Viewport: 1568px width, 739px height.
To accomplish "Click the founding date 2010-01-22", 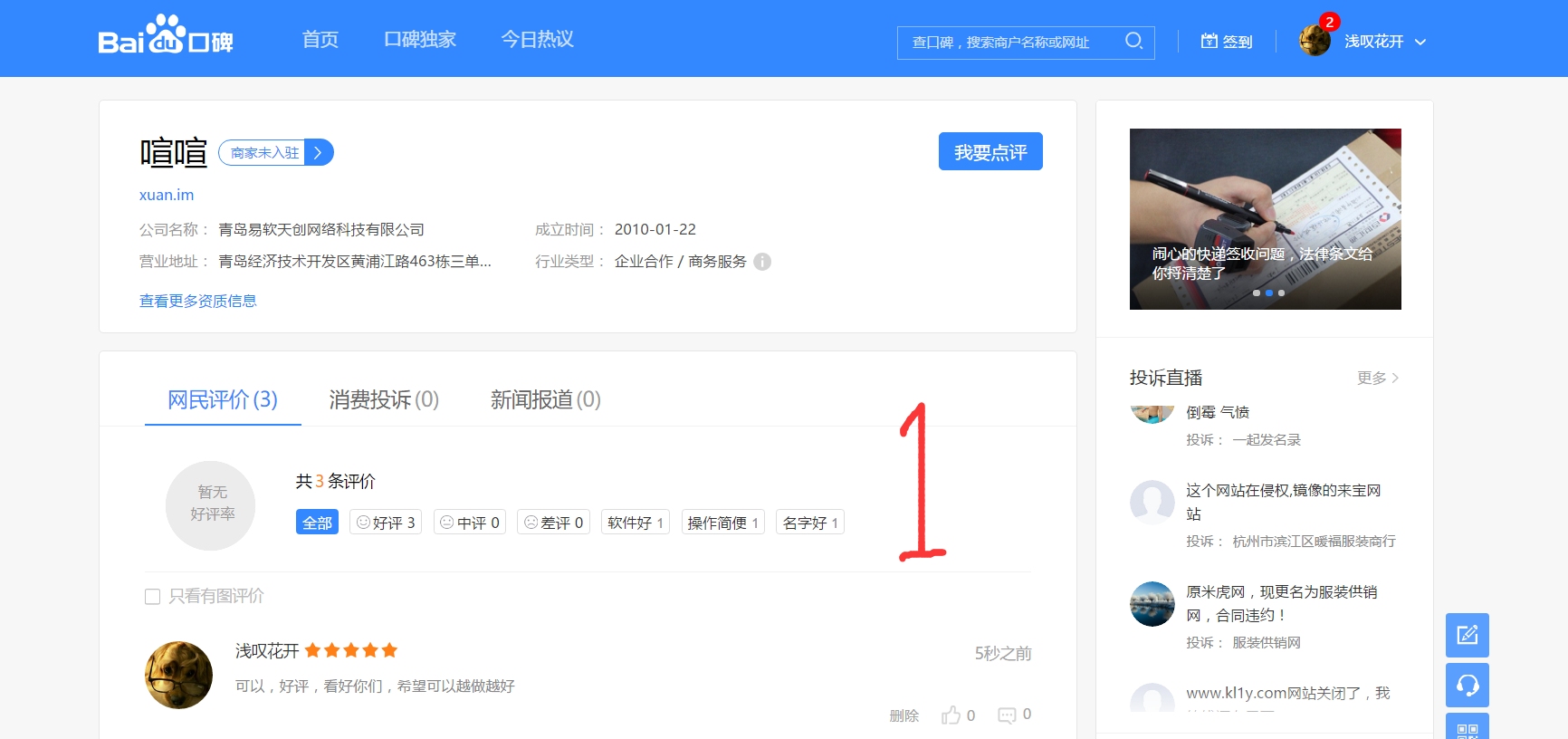I will coord(655,230).
